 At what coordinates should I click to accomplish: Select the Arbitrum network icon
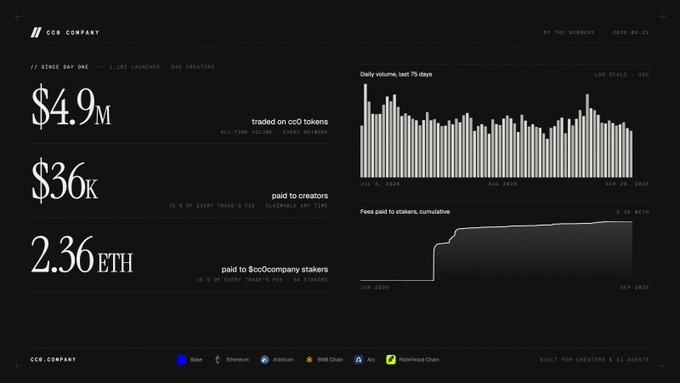pyautogui.click(x=265, y=360)
